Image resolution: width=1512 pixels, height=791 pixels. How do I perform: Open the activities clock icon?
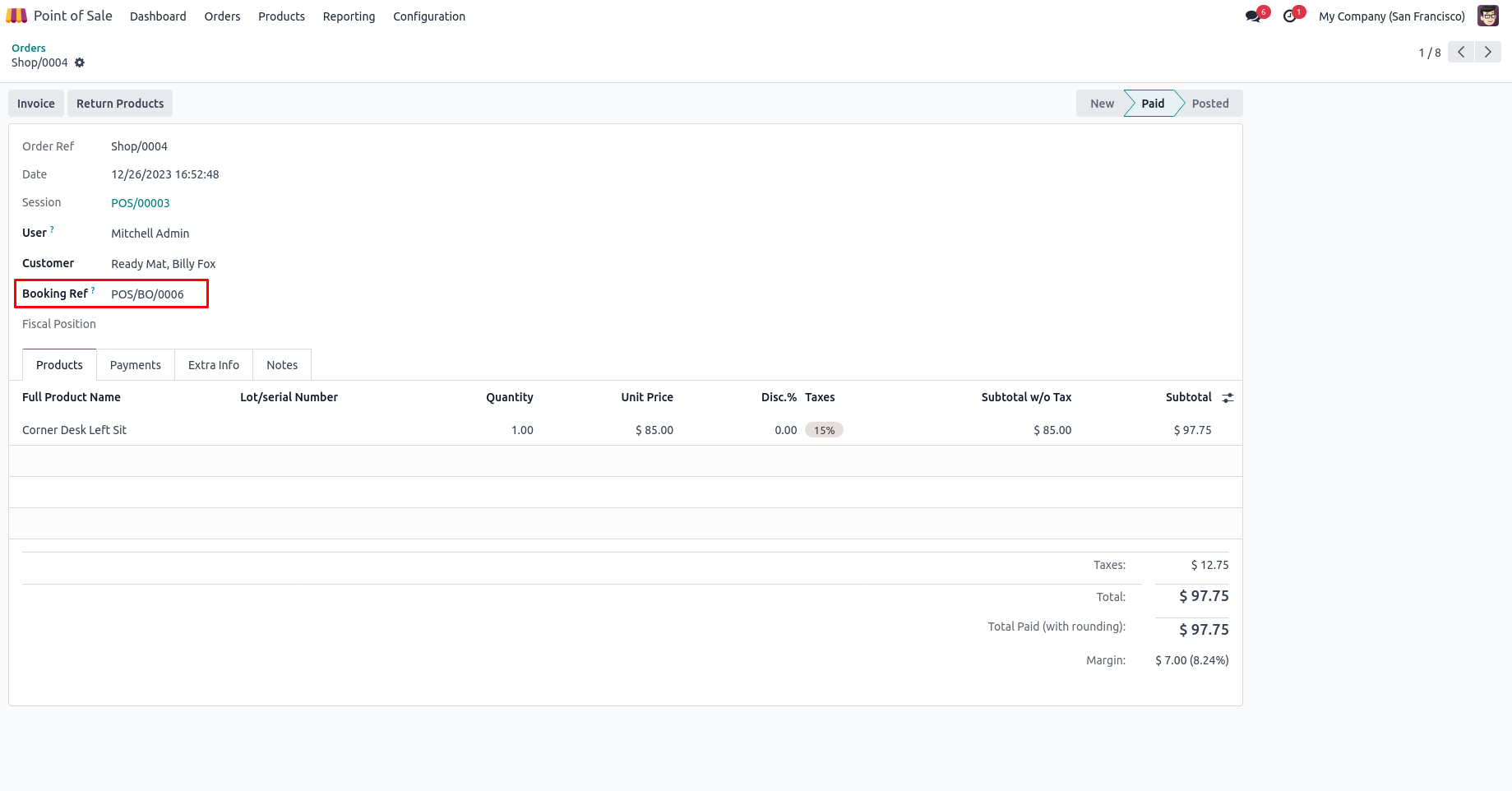1289,16
